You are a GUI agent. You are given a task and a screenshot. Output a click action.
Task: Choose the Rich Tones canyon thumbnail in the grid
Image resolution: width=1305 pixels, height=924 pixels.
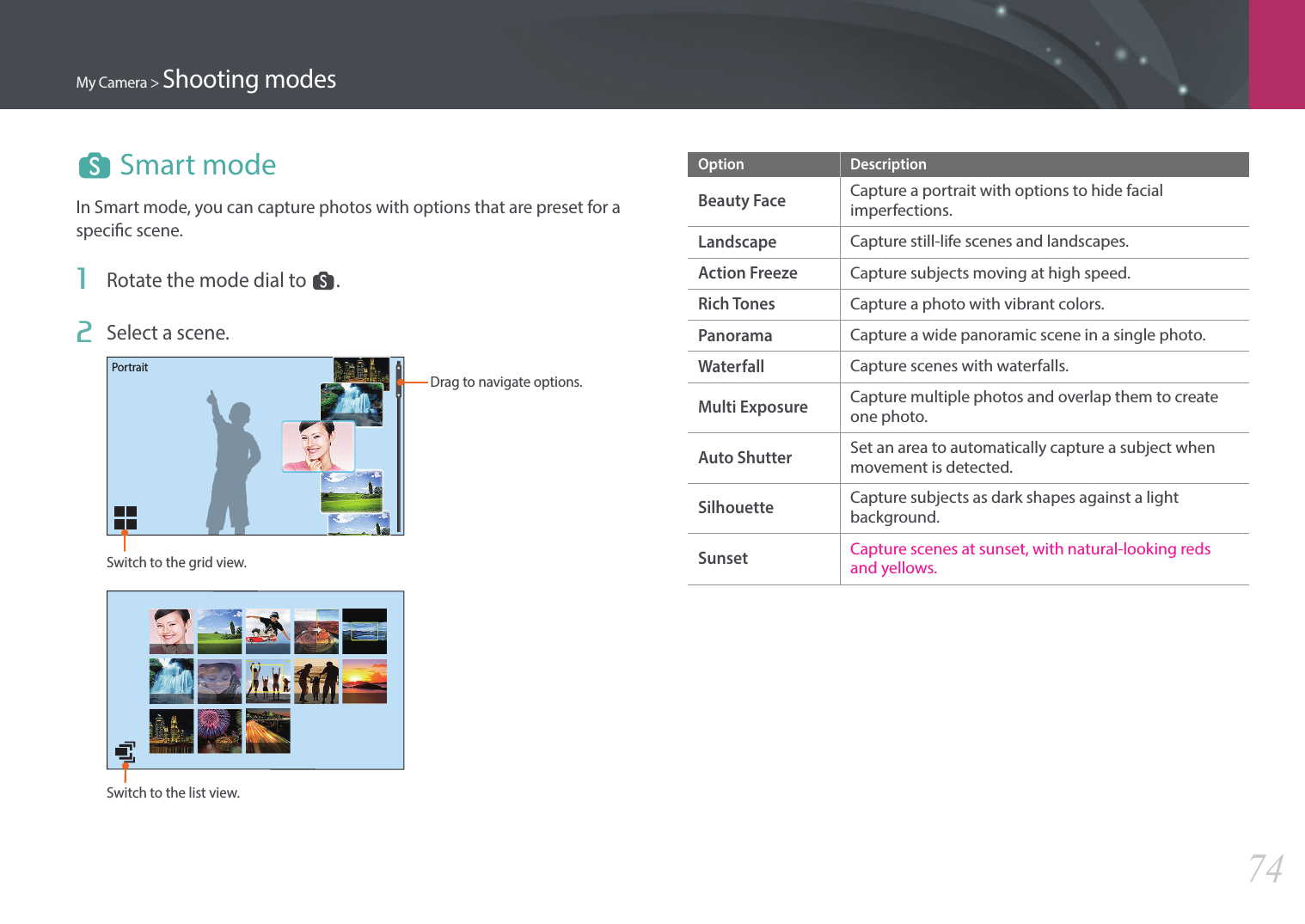316,632
